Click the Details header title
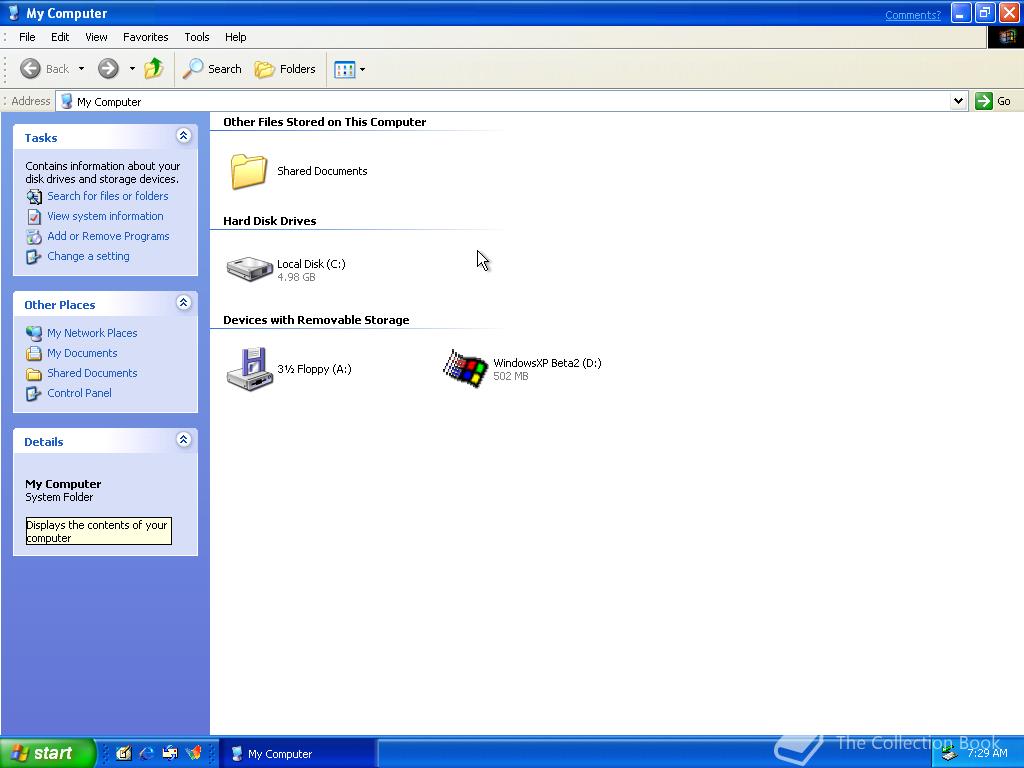 pos(44,442)
